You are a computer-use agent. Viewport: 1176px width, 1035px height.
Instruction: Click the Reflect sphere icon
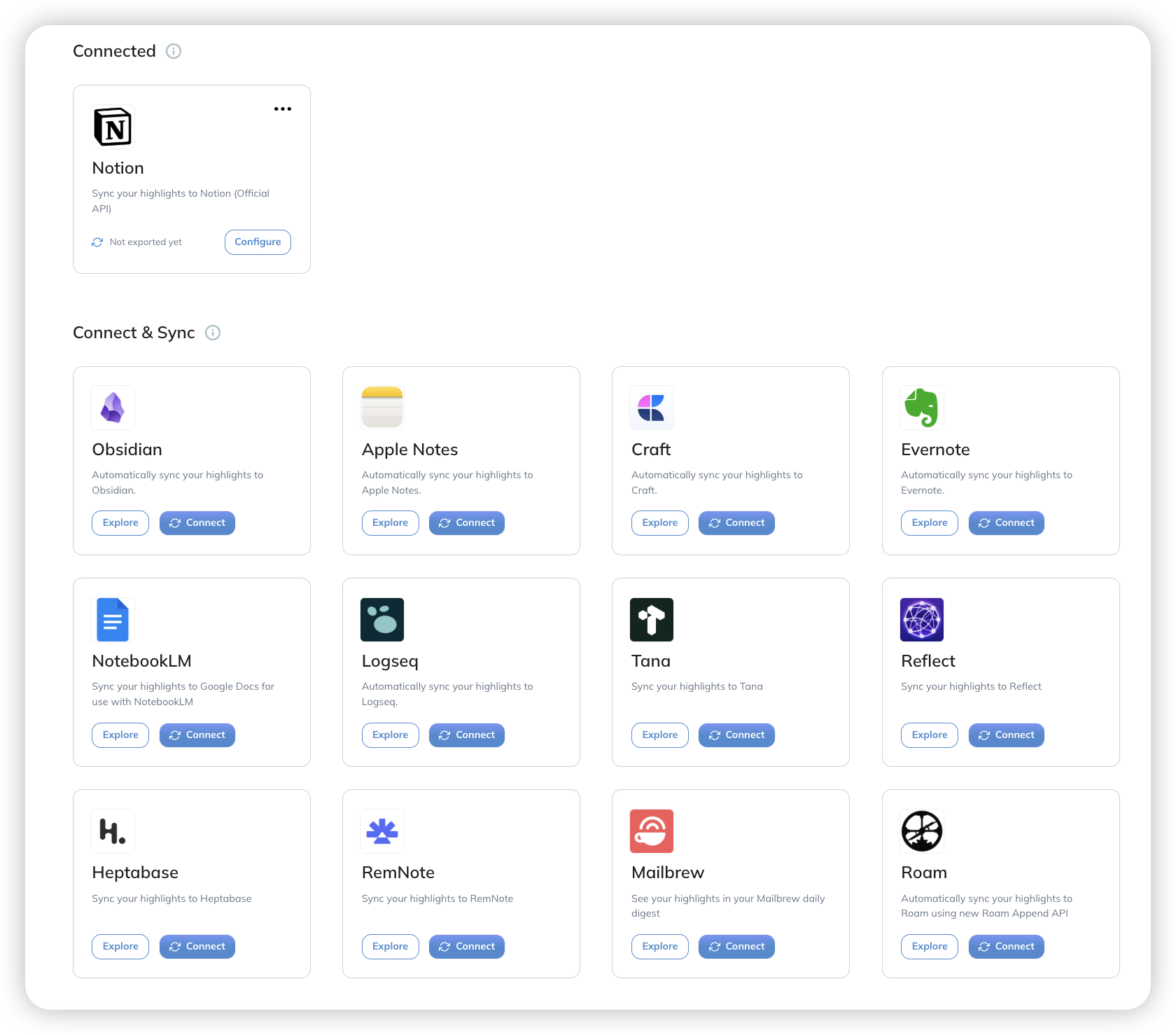922,620
